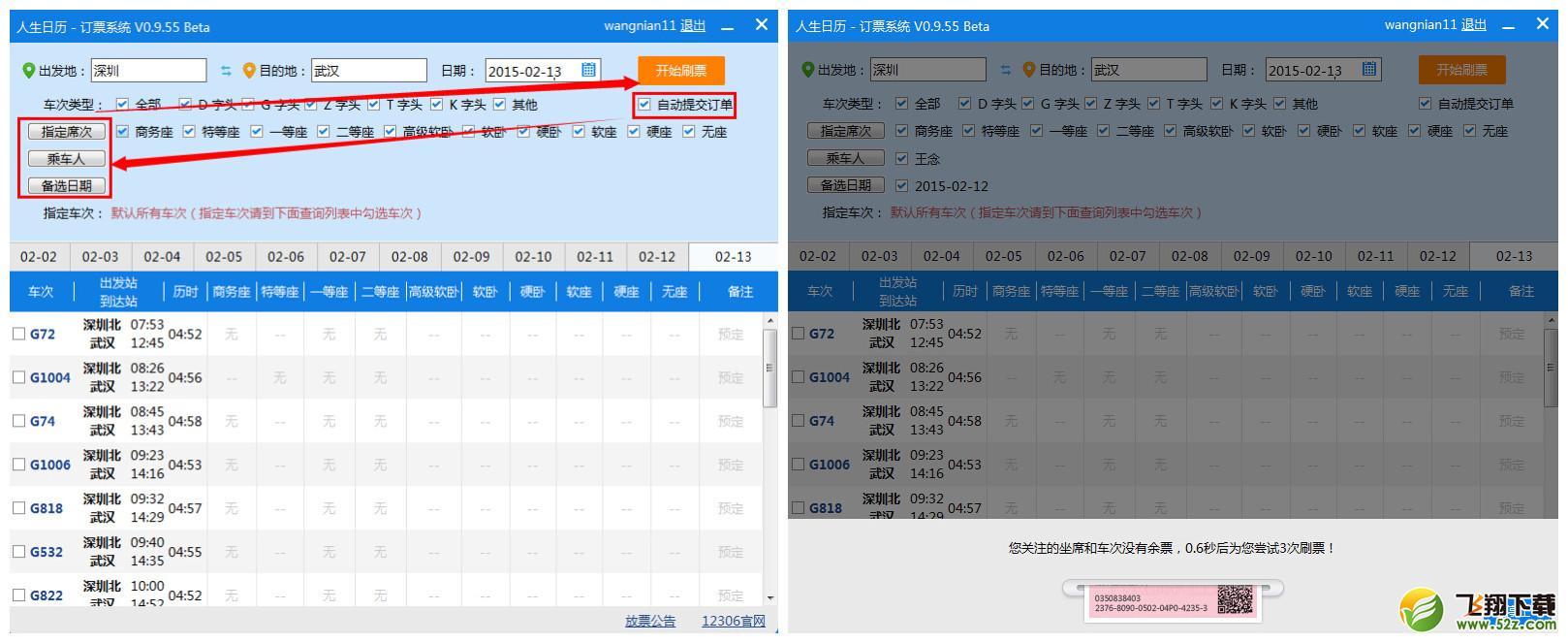Click dimmed 开始刷票 button in right window
The height and width of the screenshot is (643, 1568).
[1461, 70]
